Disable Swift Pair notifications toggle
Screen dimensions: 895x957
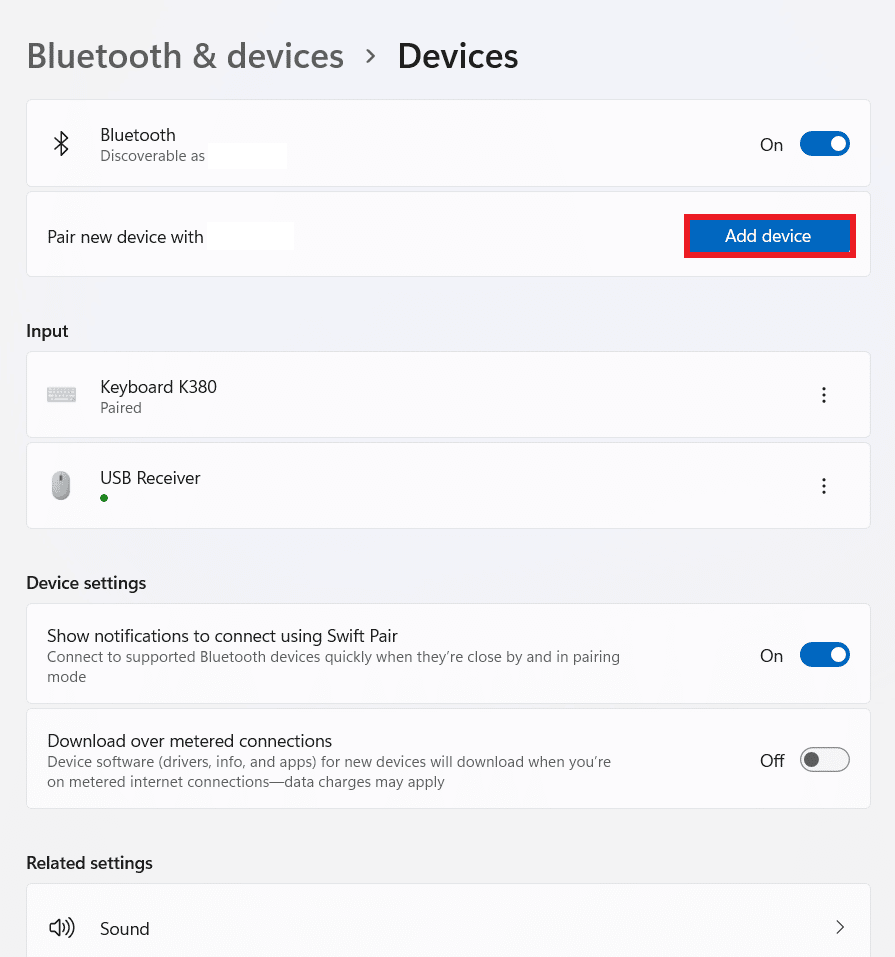click(824, 655)
